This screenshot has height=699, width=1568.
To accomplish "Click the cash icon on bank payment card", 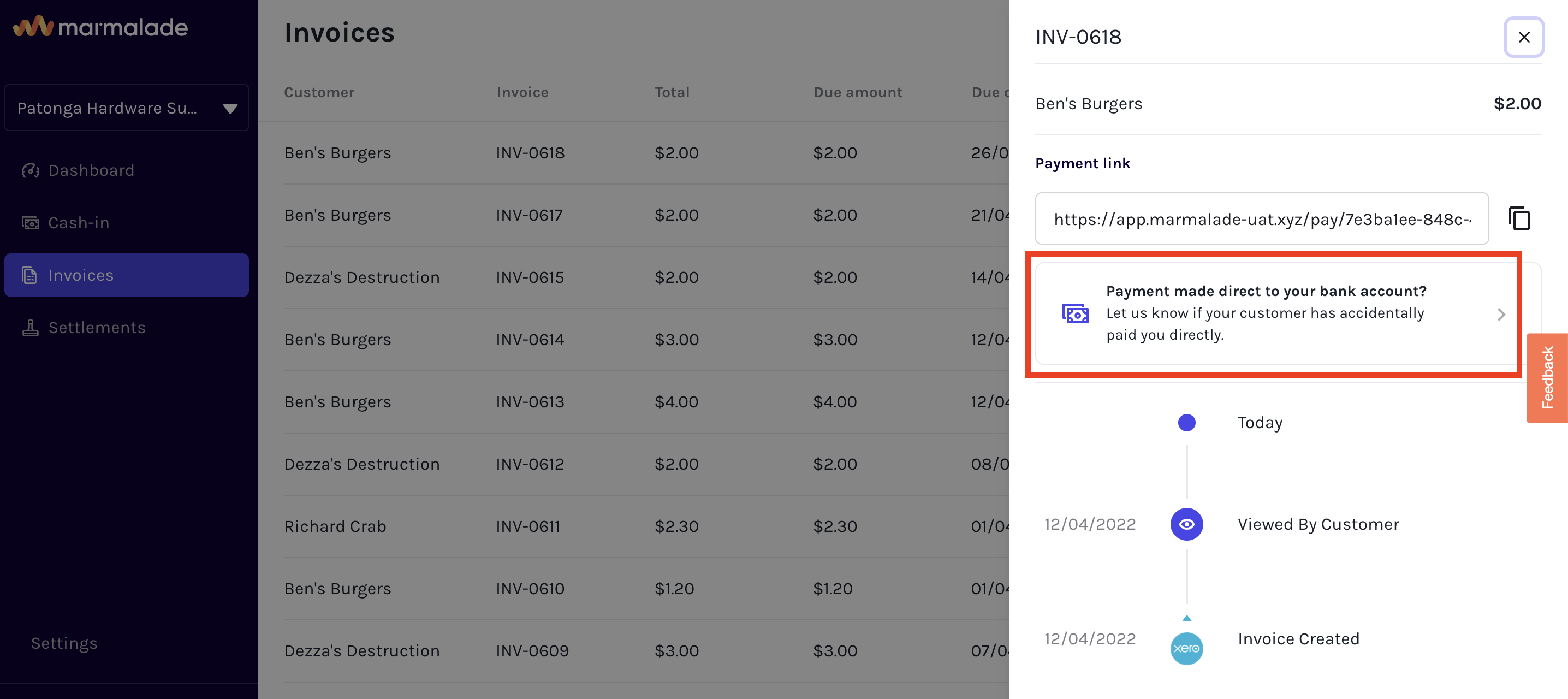I will click(x=1074, y=313).
